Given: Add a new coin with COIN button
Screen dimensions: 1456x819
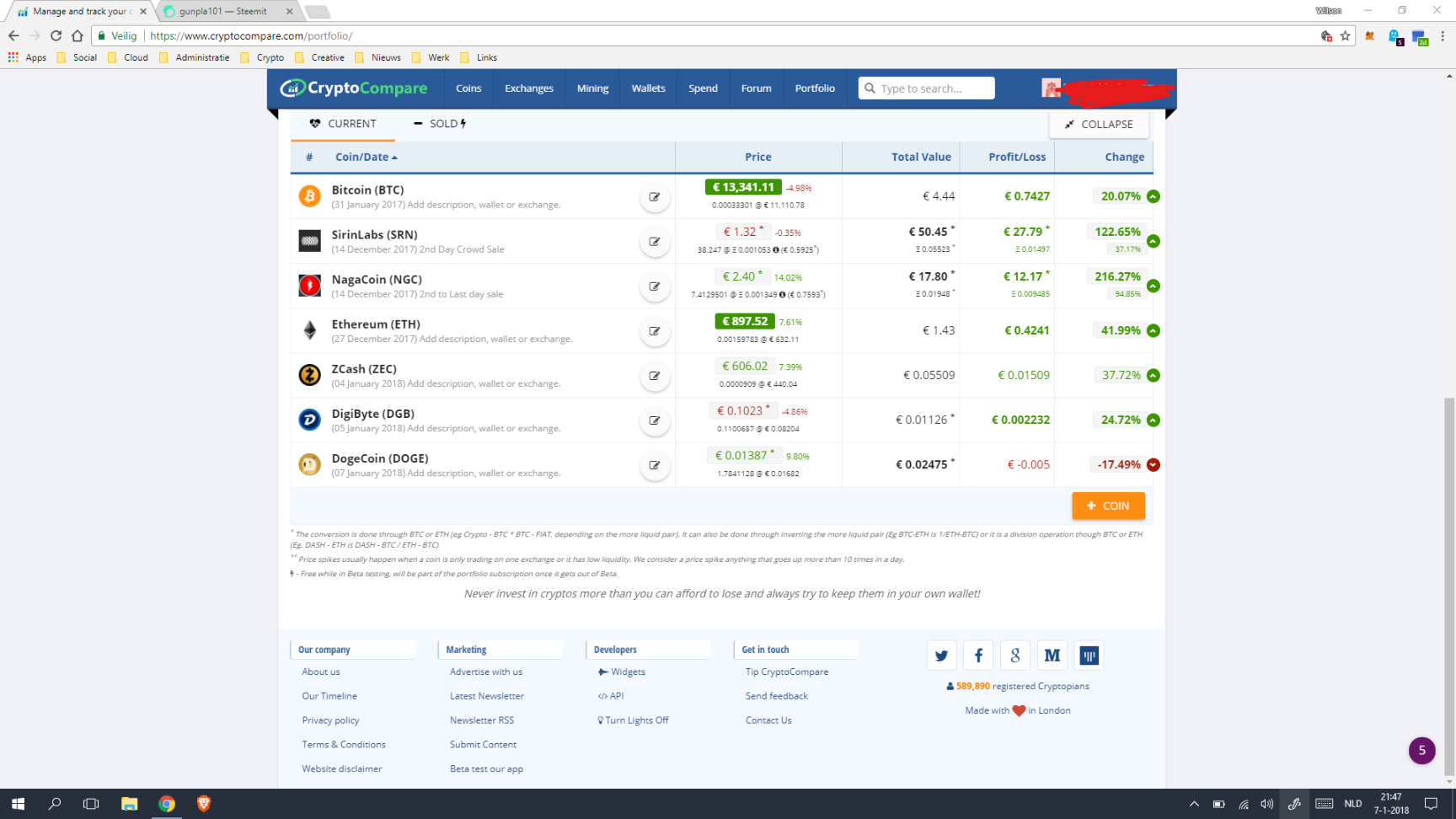Looking at the screenshot, I should 1108,506.
